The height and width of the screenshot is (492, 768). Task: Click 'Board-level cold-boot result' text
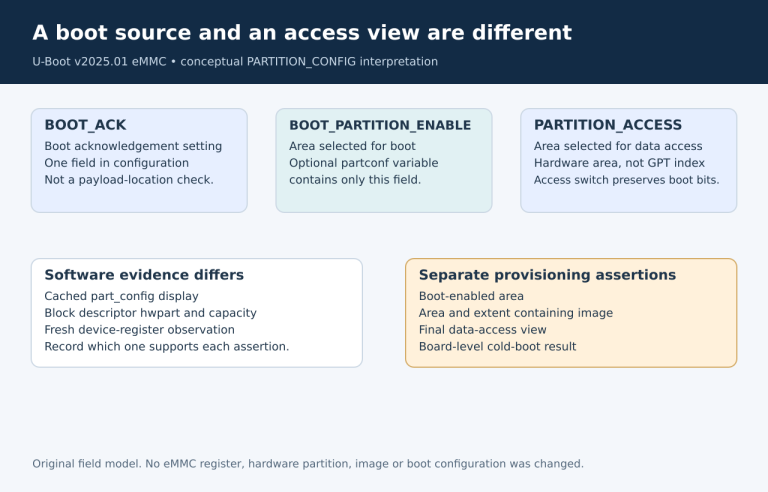point(497,346)
